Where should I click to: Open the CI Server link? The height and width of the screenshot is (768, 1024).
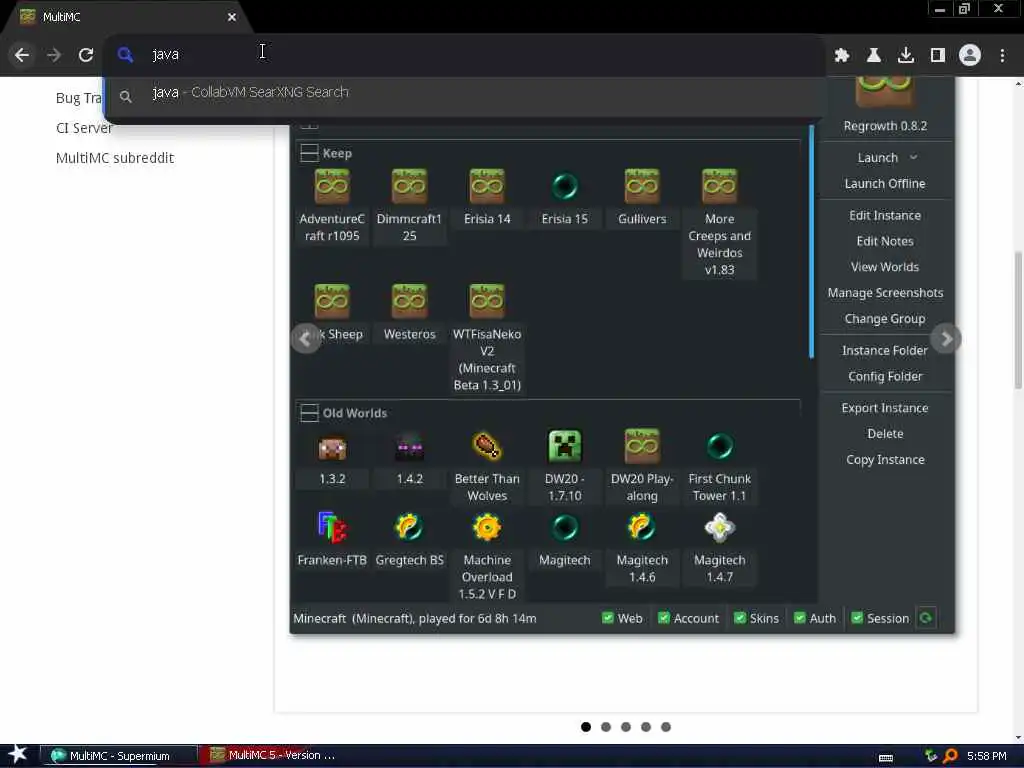click(x=84, y=128)
